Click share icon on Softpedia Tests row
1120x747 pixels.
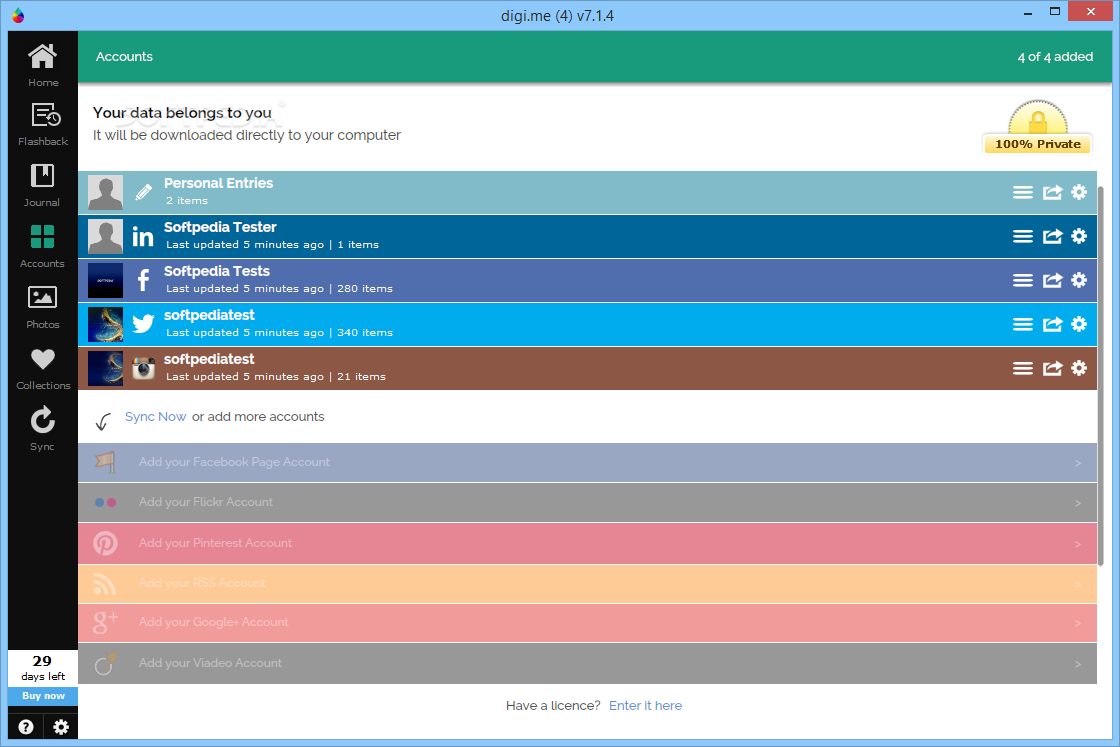point(1052,281)
